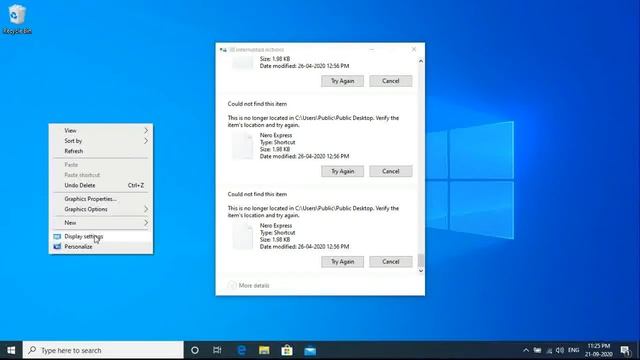Choose Graphics Properties... entry
The height and width of the screenshot is (360, 640).
coord(101,199)
